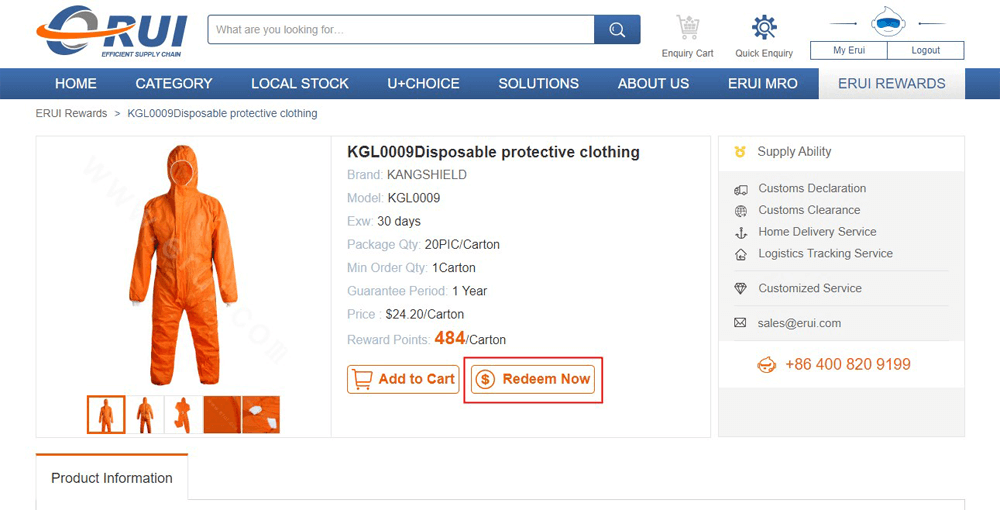The height and width of the screenshot is (510, 1000).
Task: Click the Enquiry Cart label text
Action: tap(688, 54)
